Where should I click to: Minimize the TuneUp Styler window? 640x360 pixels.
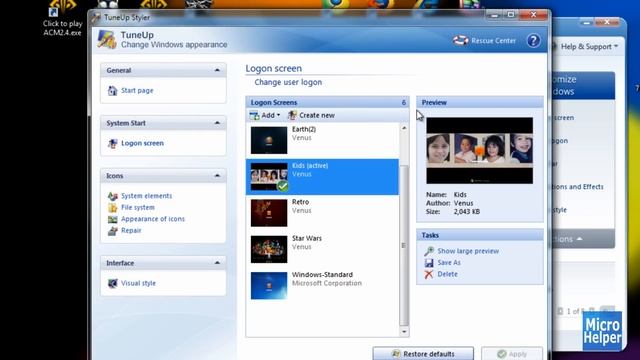(495, 15)
